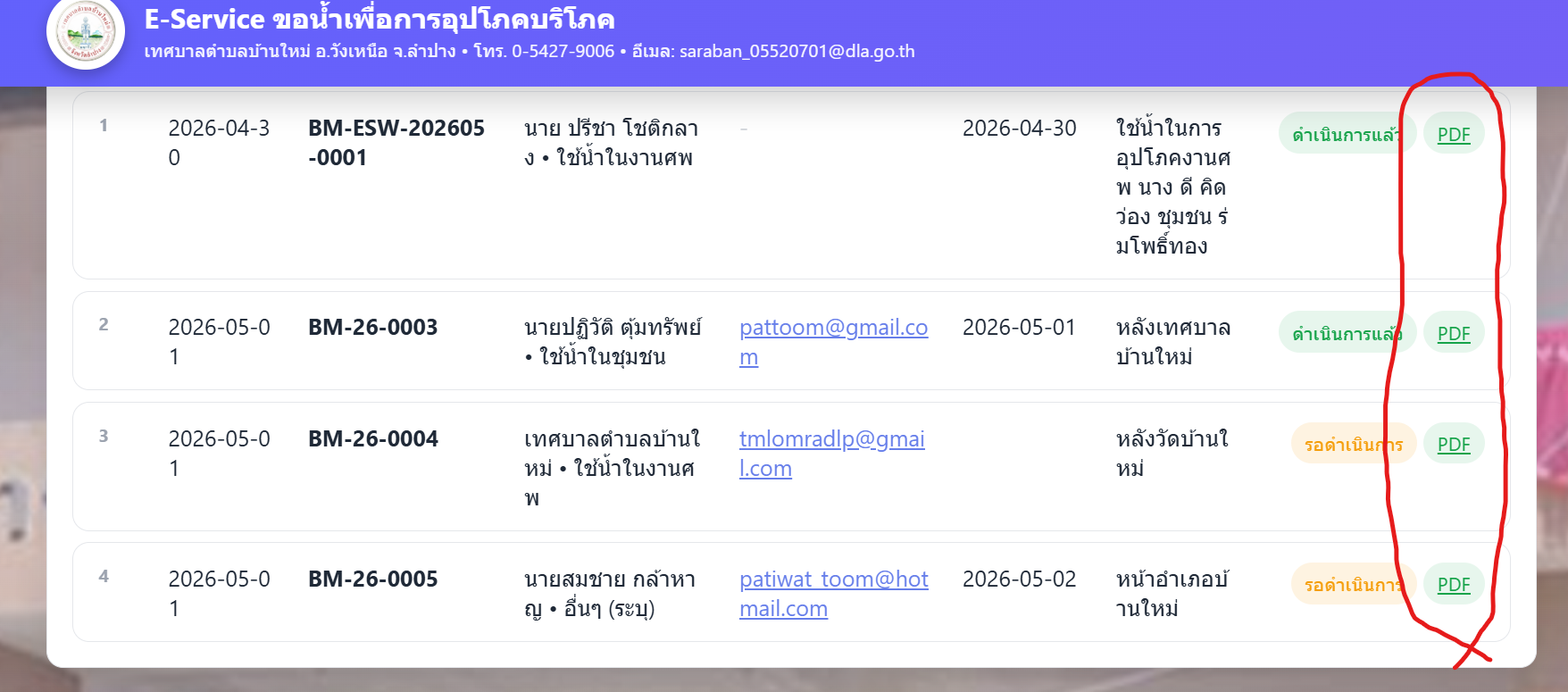1568x692 pixels.
Task: Select request number BM-26-0003
Action: coord(373,328)
